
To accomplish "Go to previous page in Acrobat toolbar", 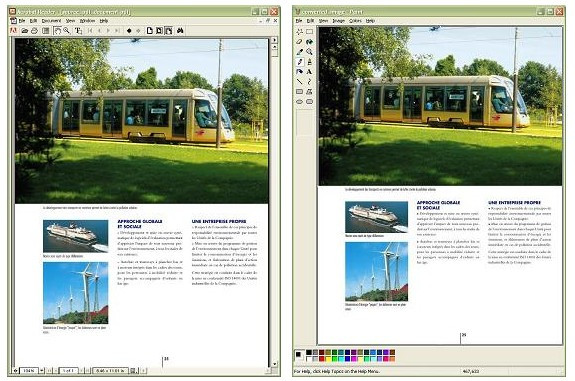I will point(99,31).
